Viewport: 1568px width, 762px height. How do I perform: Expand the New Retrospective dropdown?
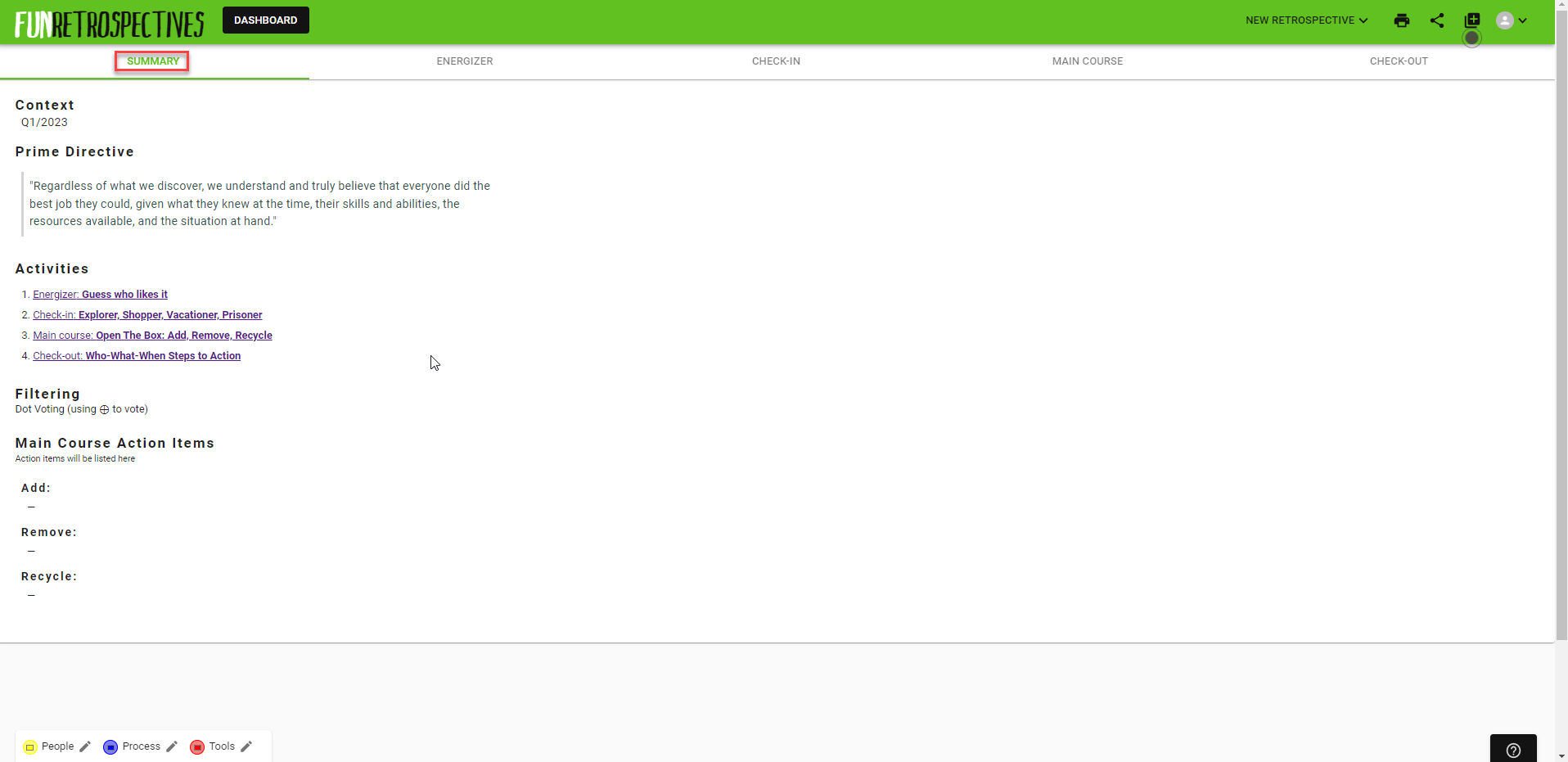1306,20
